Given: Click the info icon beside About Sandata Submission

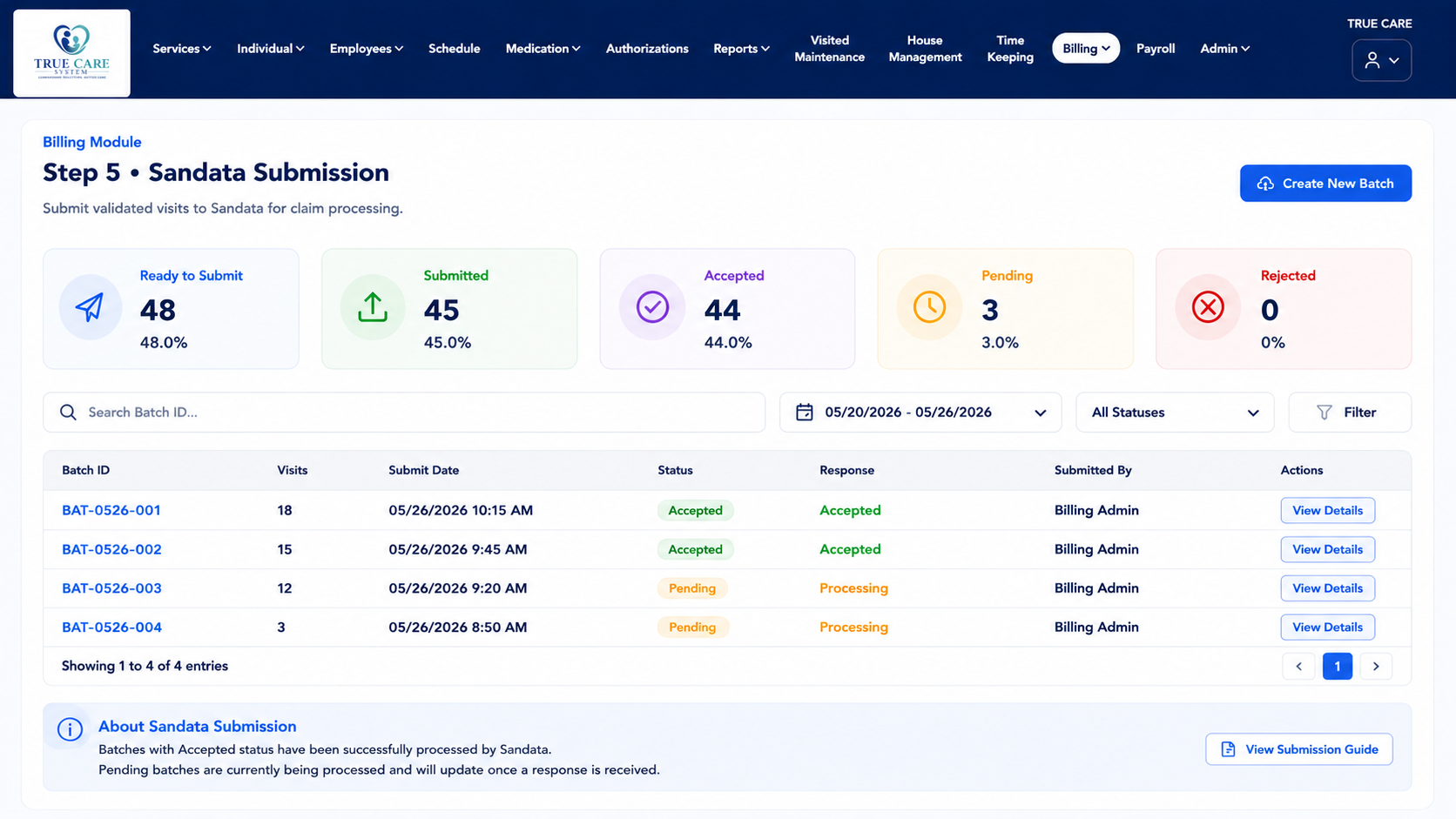Looking at the screenshot, I should (70, 729).
